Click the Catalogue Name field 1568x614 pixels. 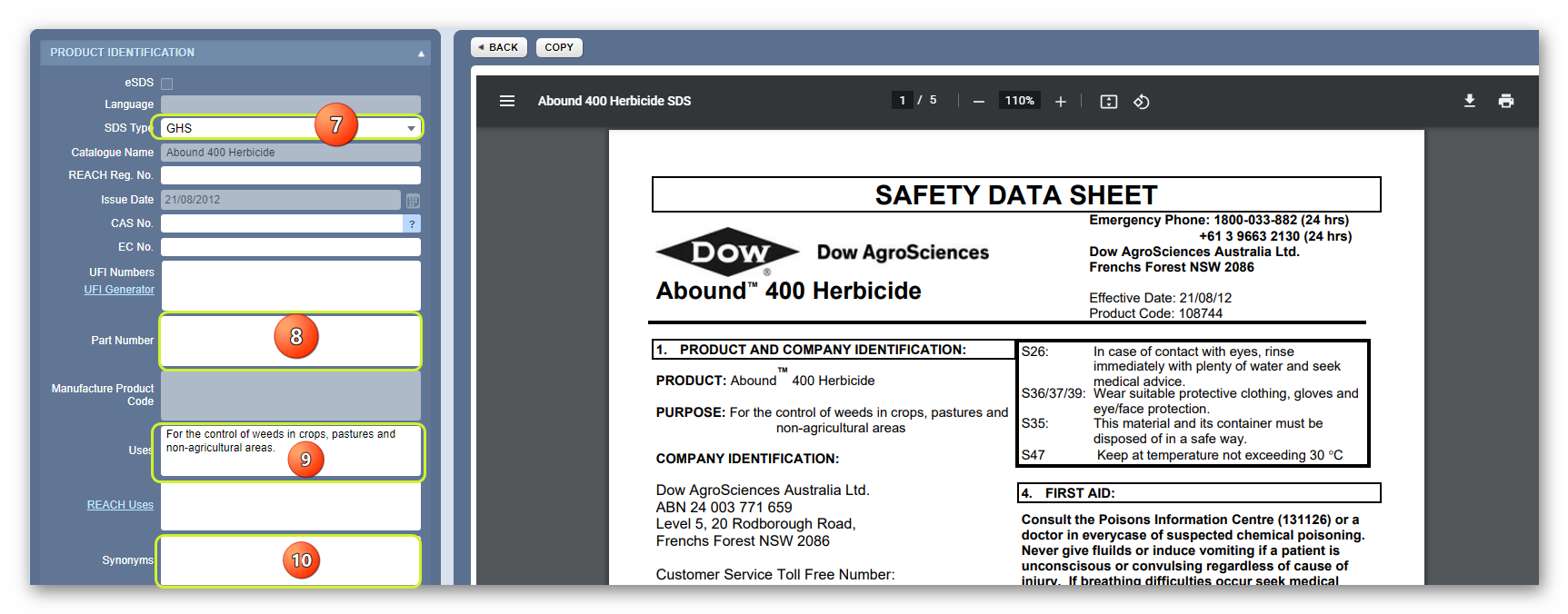coord(291,153)
